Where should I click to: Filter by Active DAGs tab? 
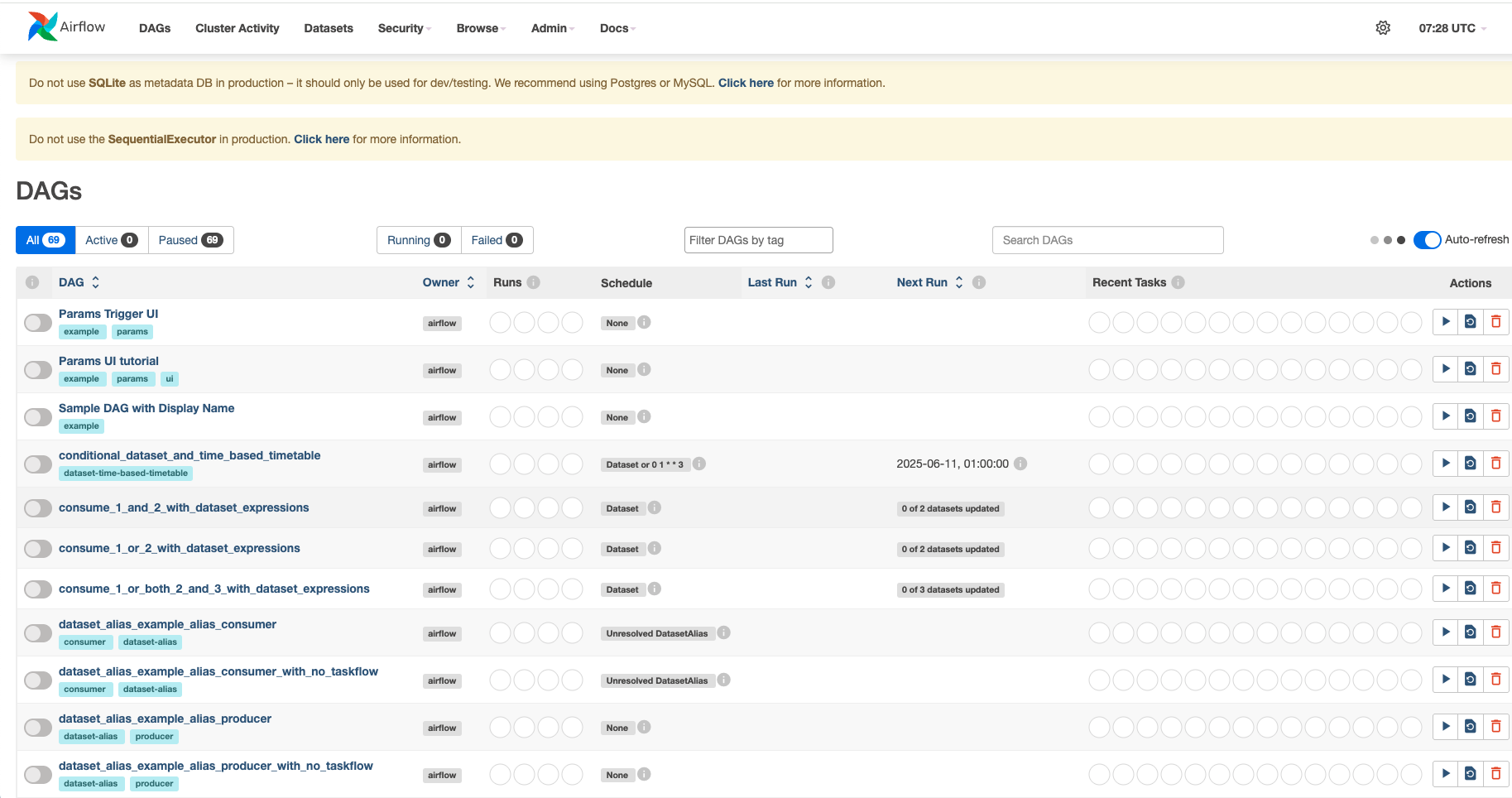tap(112, 240)
